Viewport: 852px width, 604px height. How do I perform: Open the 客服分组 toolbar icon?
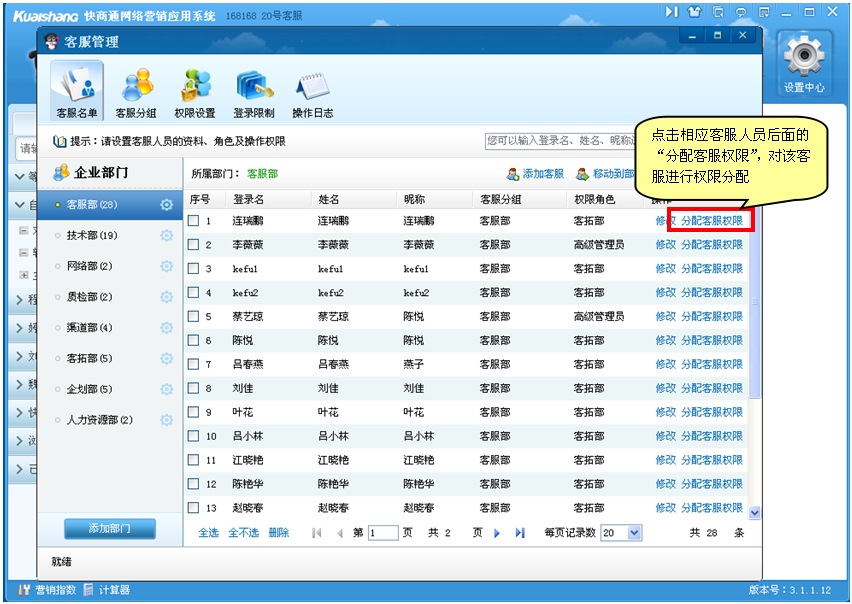(x=136, y=91)
